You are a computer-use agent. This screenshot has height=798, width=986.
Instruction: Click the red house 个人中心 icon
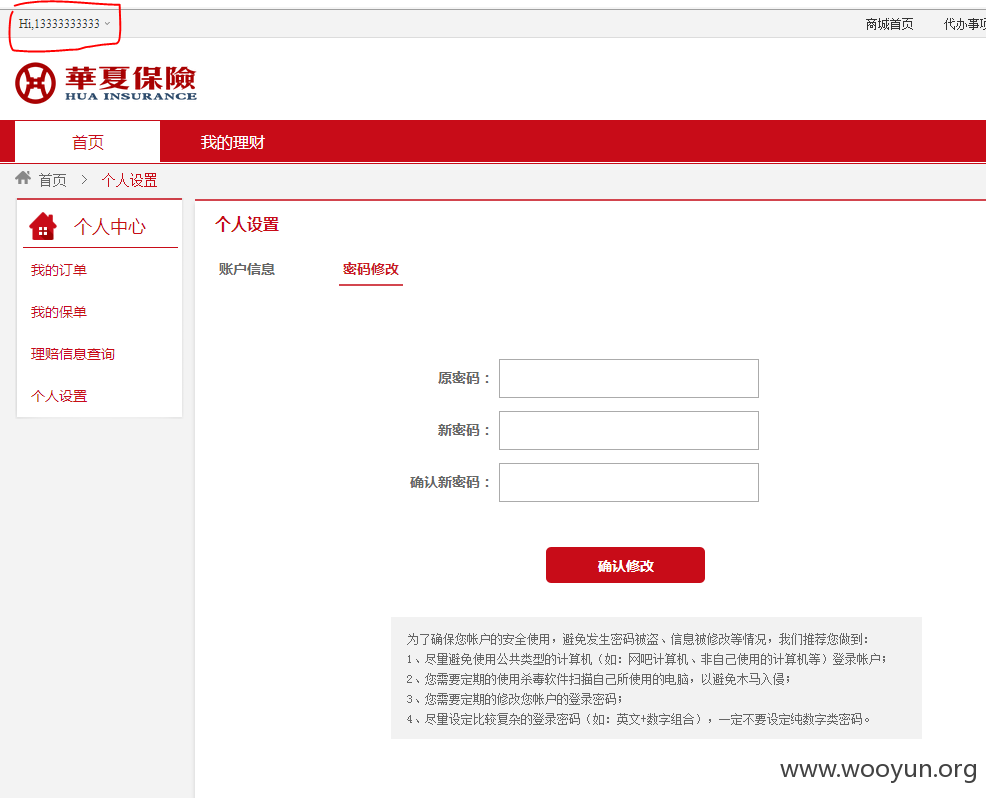(43, 226)
